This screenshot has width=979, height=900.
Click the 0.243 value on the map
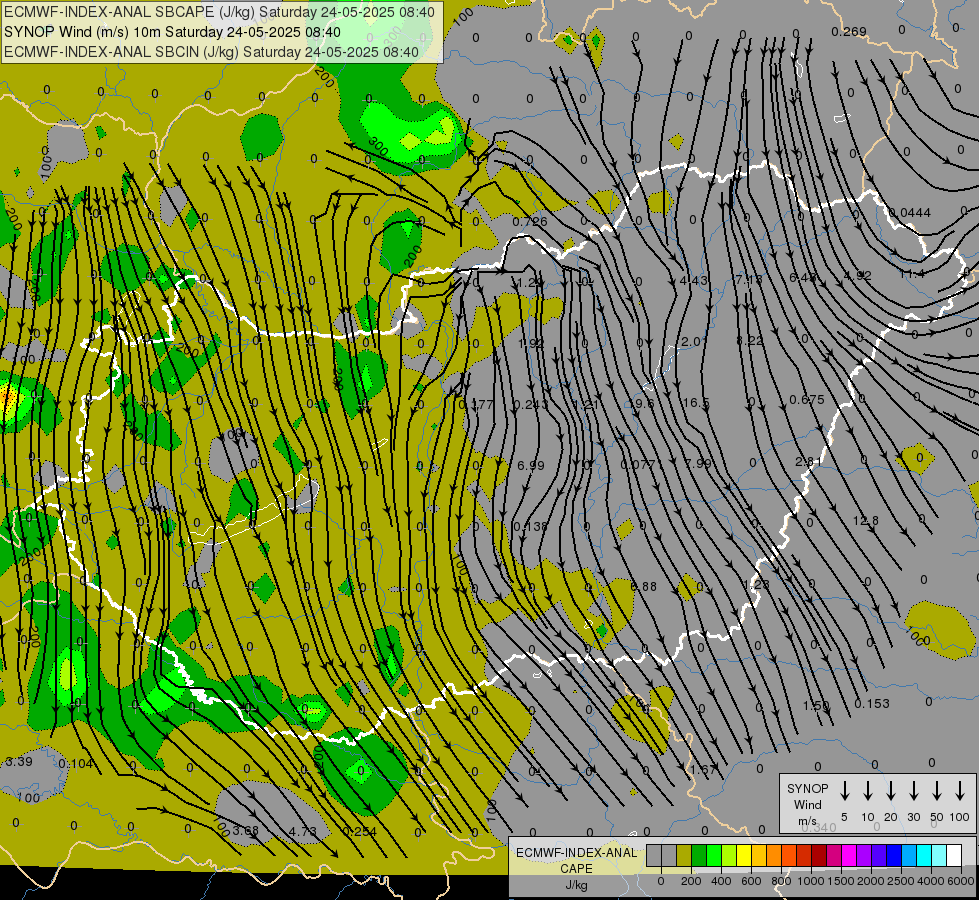pos(529,404)
